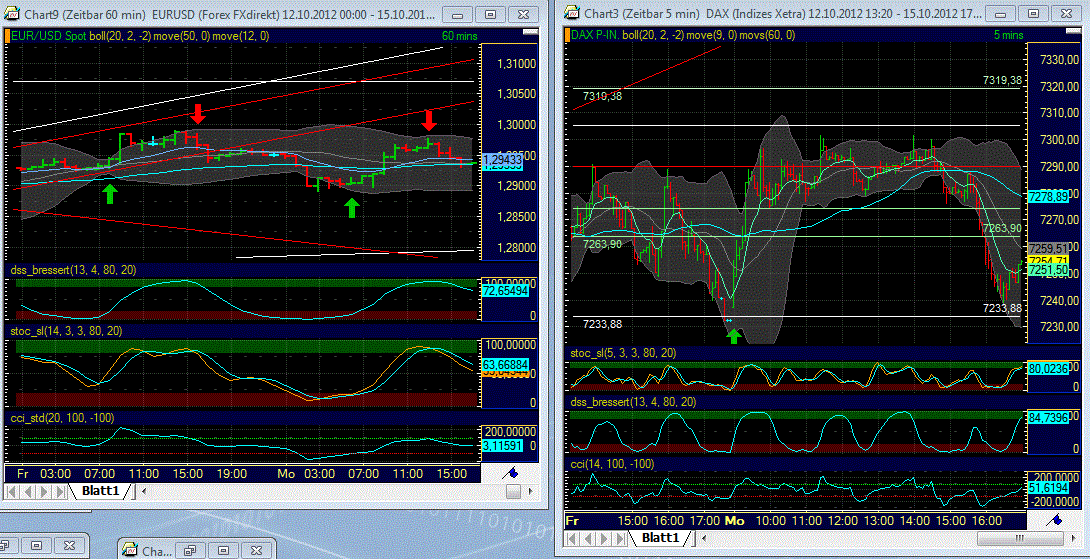
Task: Minimize the Chart3 window
Action: [998, 13]
